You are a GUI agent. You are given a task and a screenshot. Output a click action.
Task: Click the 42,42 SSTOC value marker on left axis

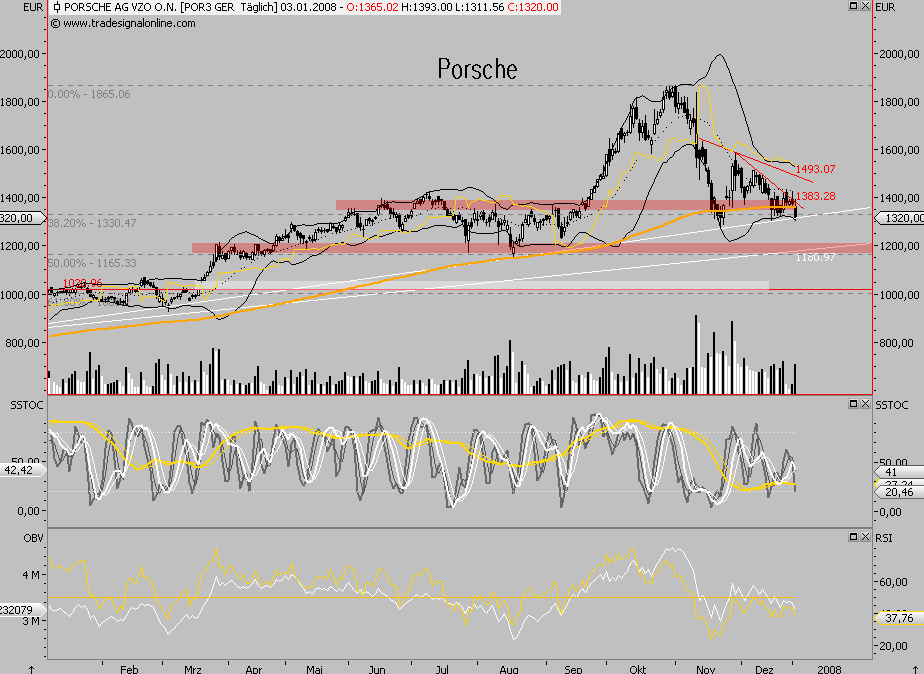22,470
